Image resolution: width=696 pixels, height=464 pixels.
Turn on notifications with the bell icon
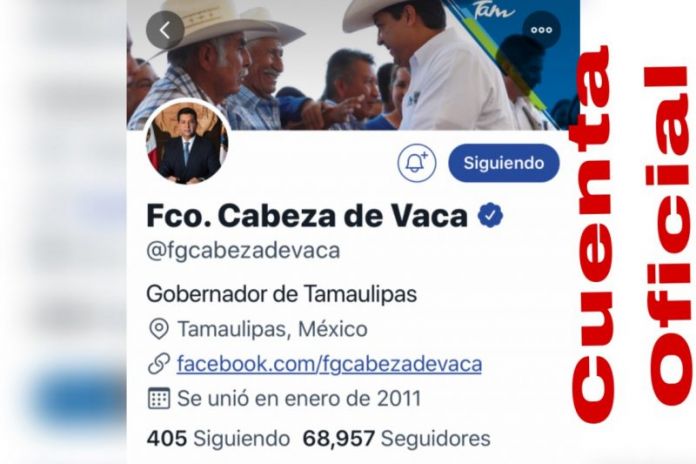pyautogui.click(x=416, y=163)
